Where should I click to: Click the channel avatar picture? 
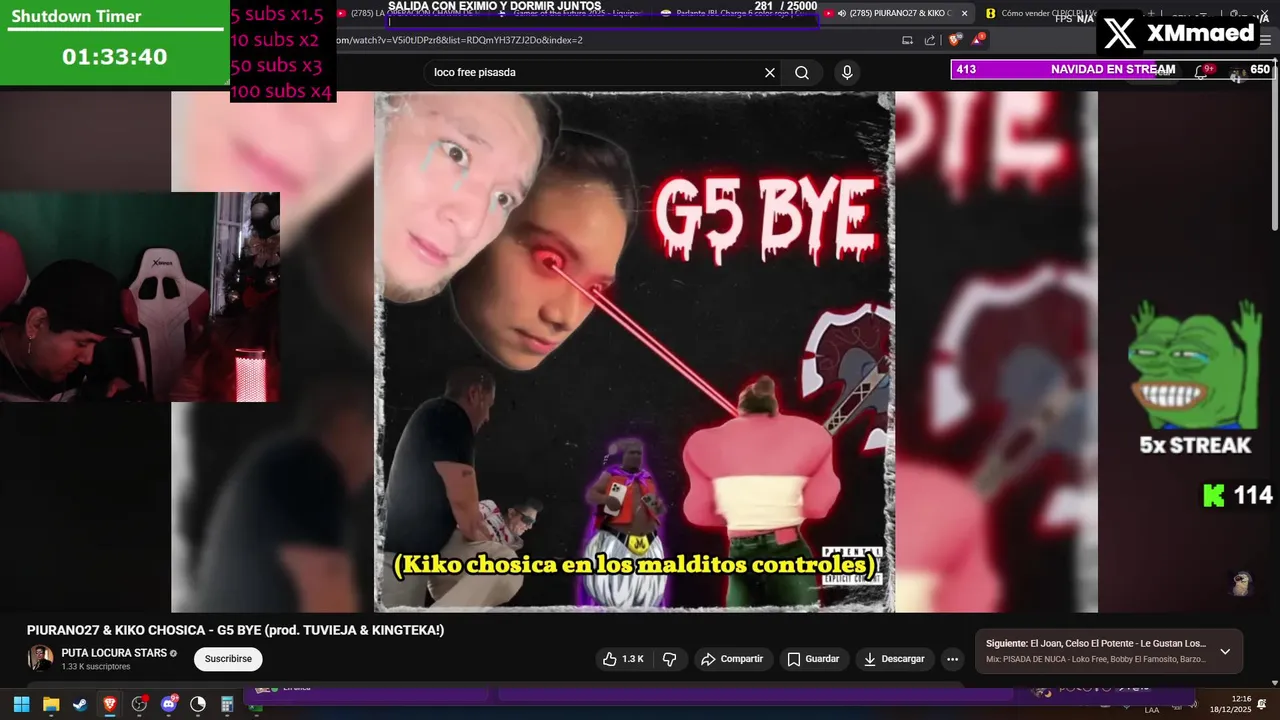[40, 658]
